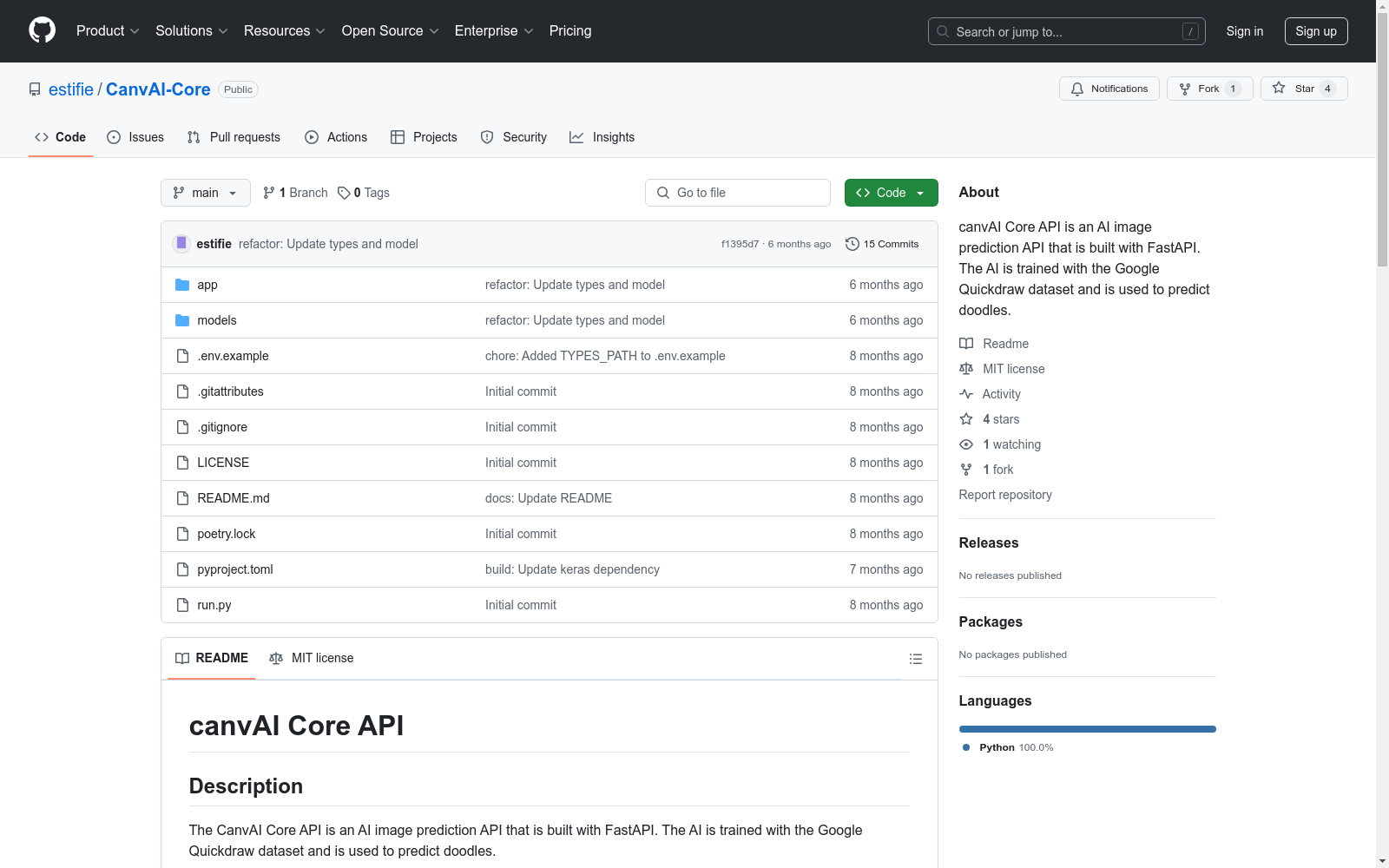Click the Sign in link
The width and height of the screenshot is (1389, 868).
click(1245, 31)
